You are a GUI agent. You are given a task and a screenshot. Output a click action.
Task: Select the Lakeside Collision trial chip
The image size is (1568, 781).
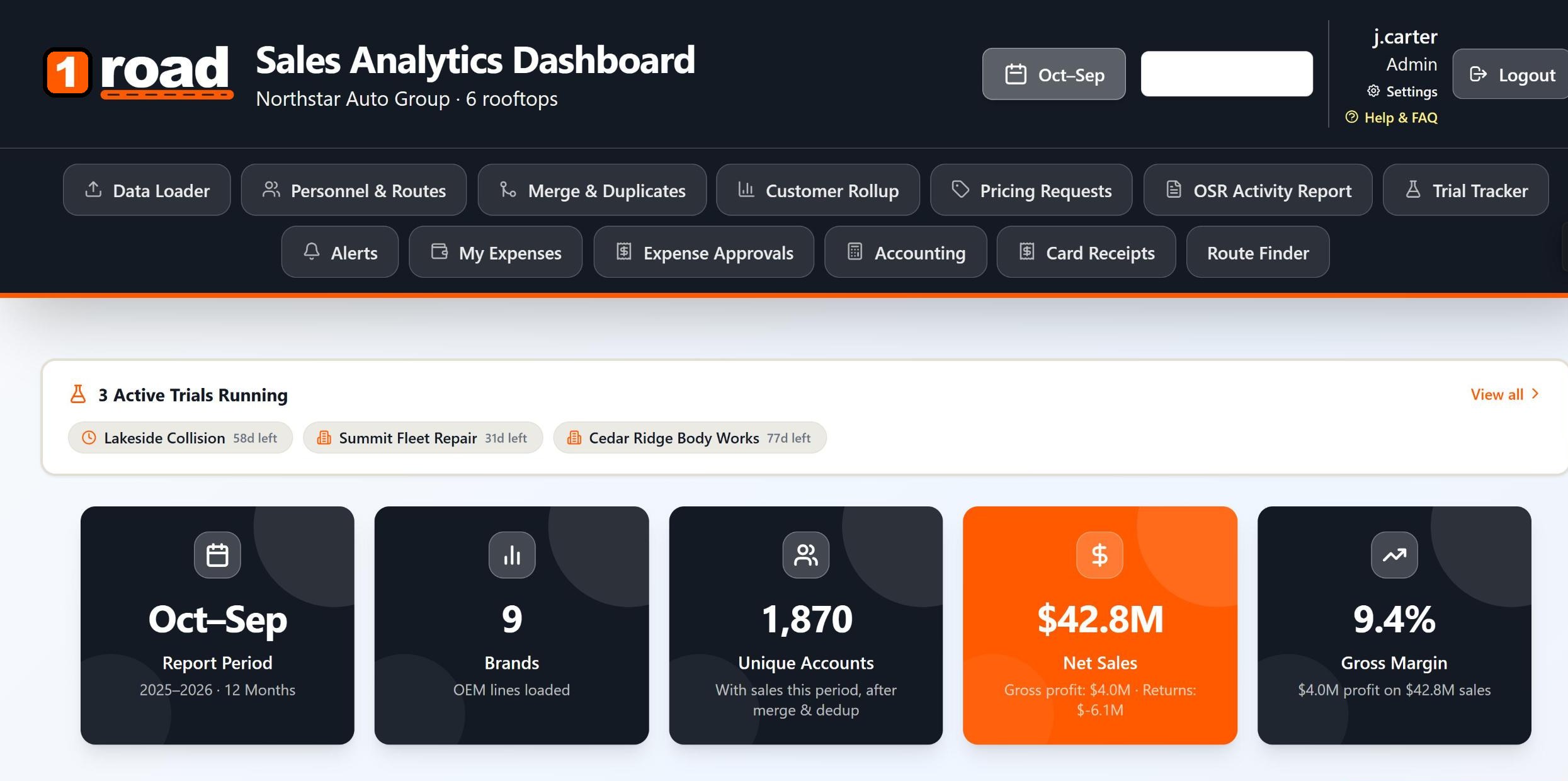[x=180, y=438]
